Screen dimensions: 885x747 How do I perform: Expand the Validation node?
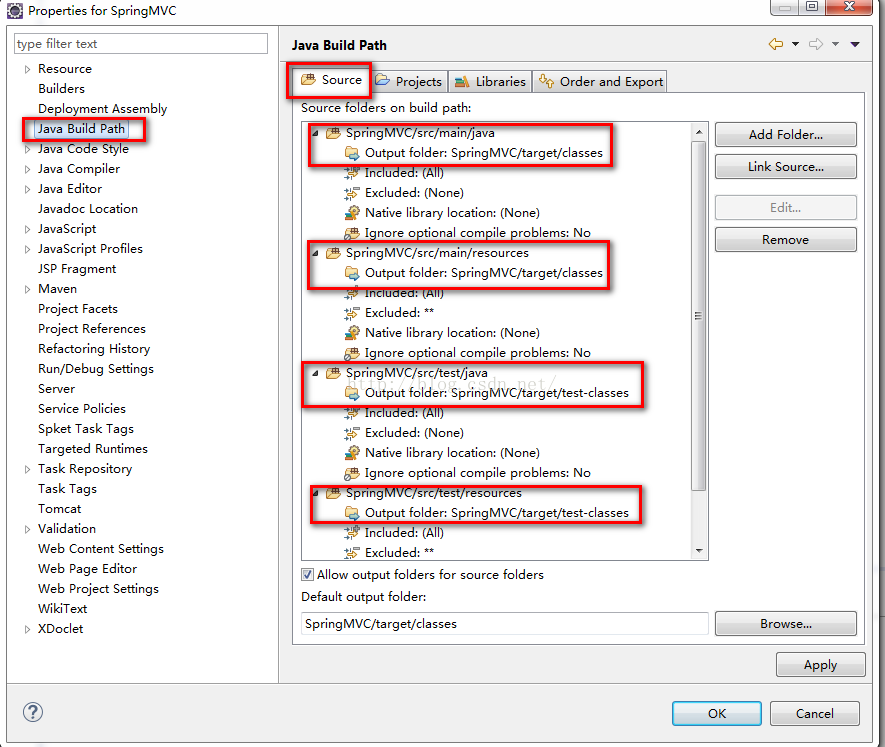point(27,530)
